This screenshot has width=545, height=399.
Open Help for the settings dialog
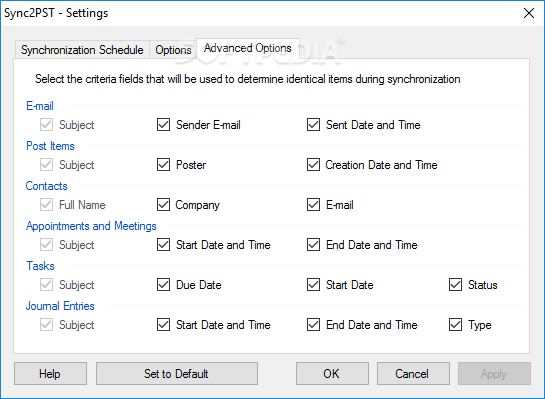pos(50,374)
